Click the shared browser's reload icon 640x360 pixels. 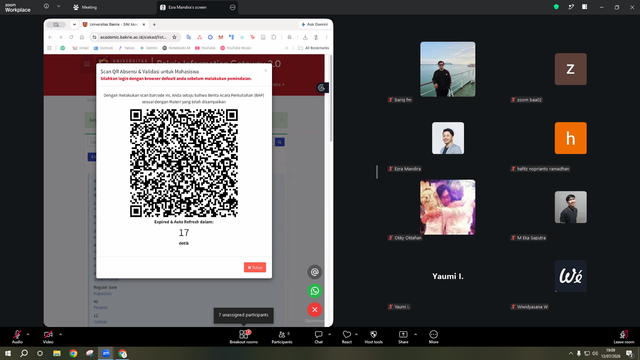tap(71, 37)
